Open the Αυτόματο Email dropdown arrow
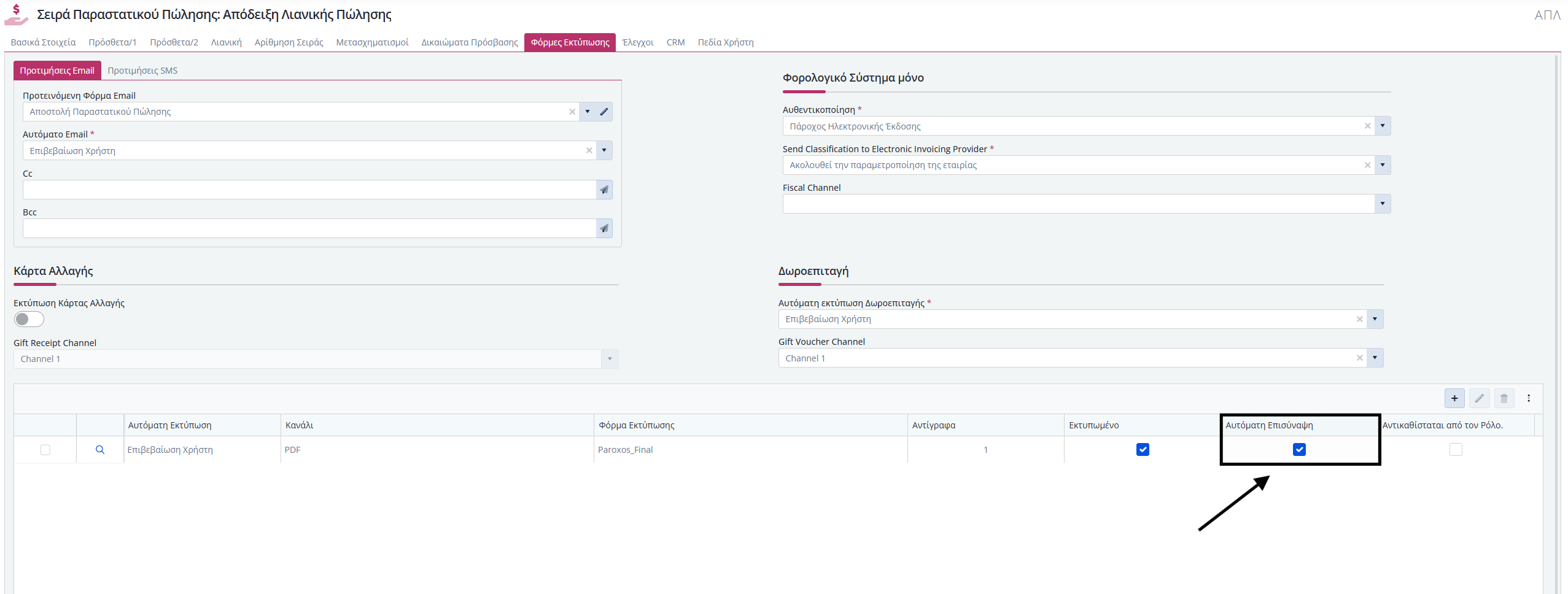The image size is (1568, 594). pyautogui.click(x=604, y=150)
